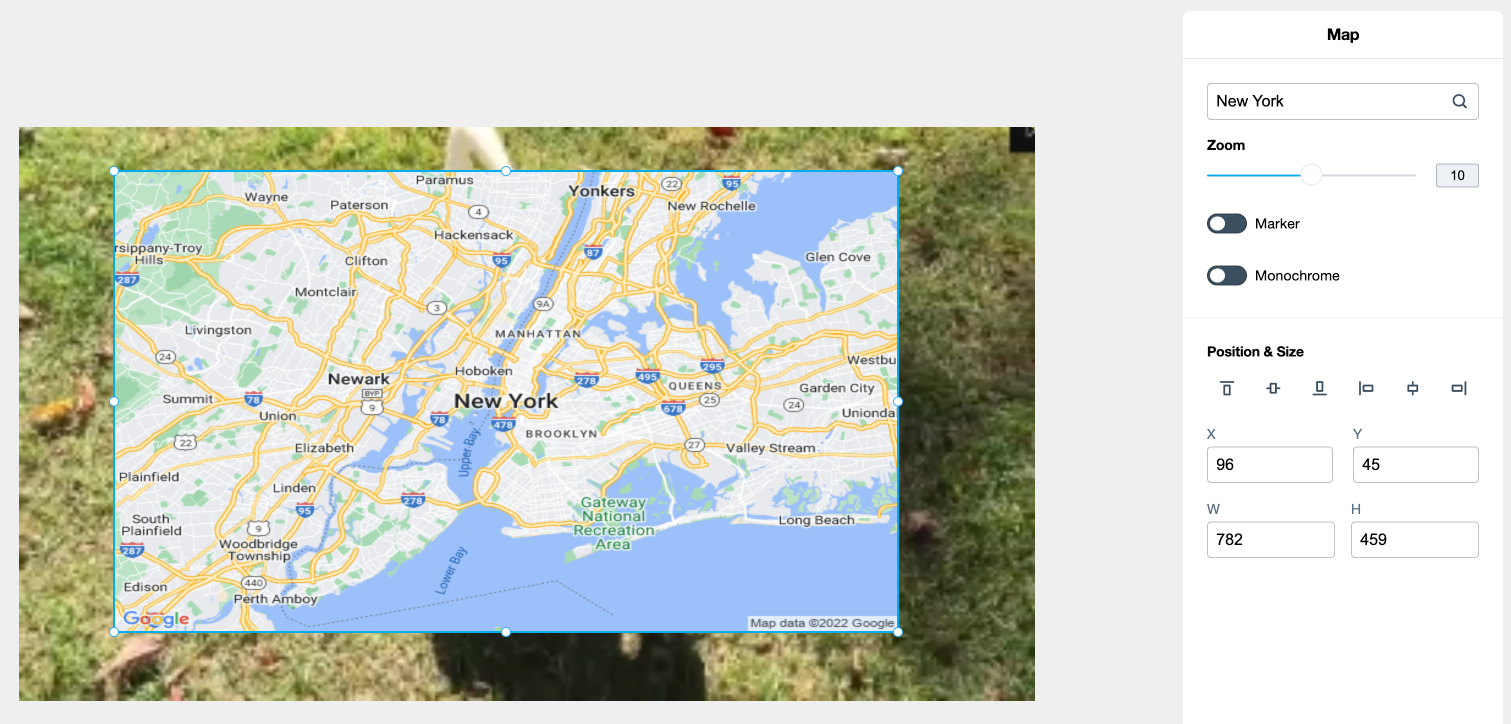Click the W width field
Screen dimensions: 1511x724
[x=1270, y=540]
